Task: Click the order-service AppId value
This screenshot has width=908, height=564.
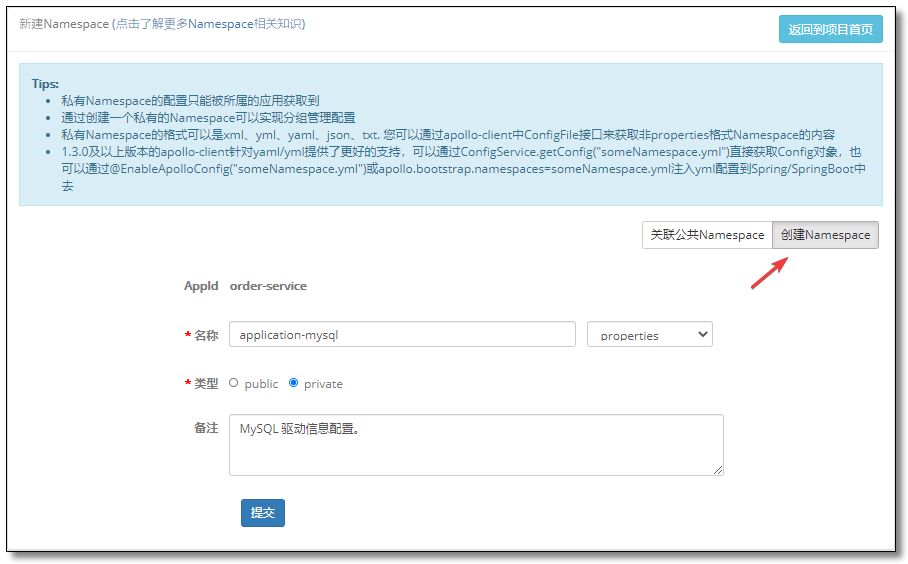Action: (268, 286)
